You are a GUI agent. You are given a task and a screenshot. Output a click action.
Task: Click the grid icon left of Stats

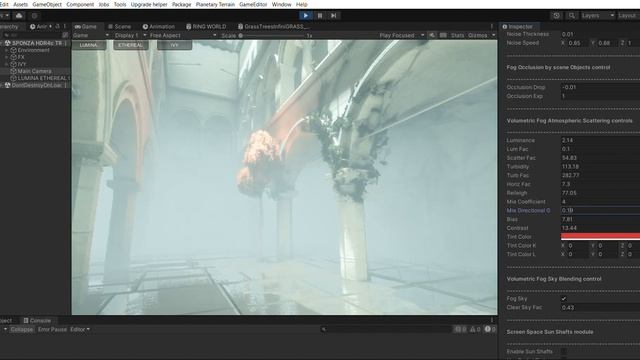443,36
